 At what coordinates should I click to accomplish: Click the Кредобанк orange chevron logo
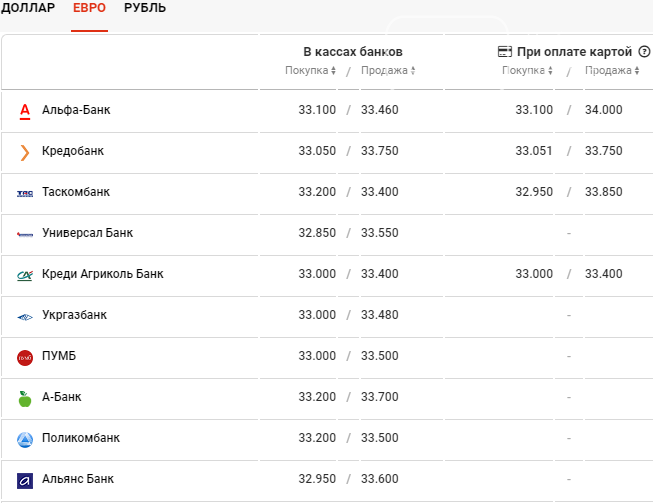pyautogui.click(x=25, y=152)
